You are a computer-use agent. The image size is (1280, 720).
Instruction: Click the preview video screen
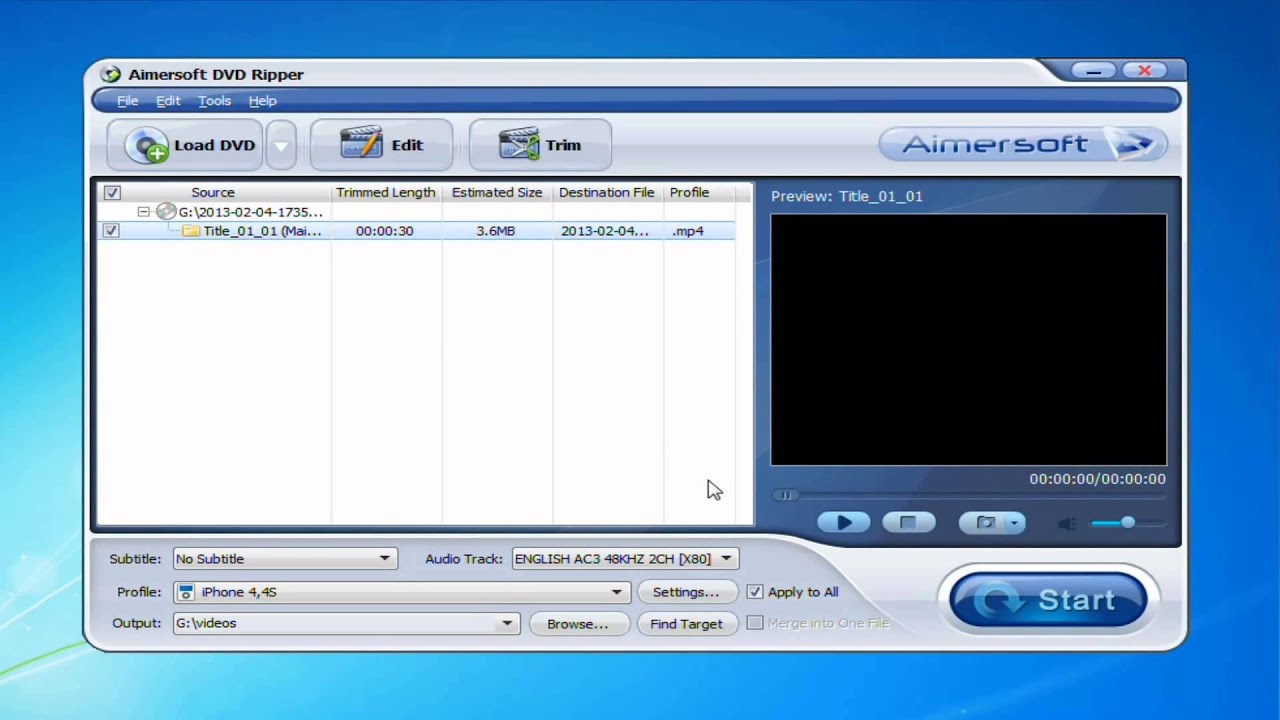click(x=968, y=340)
